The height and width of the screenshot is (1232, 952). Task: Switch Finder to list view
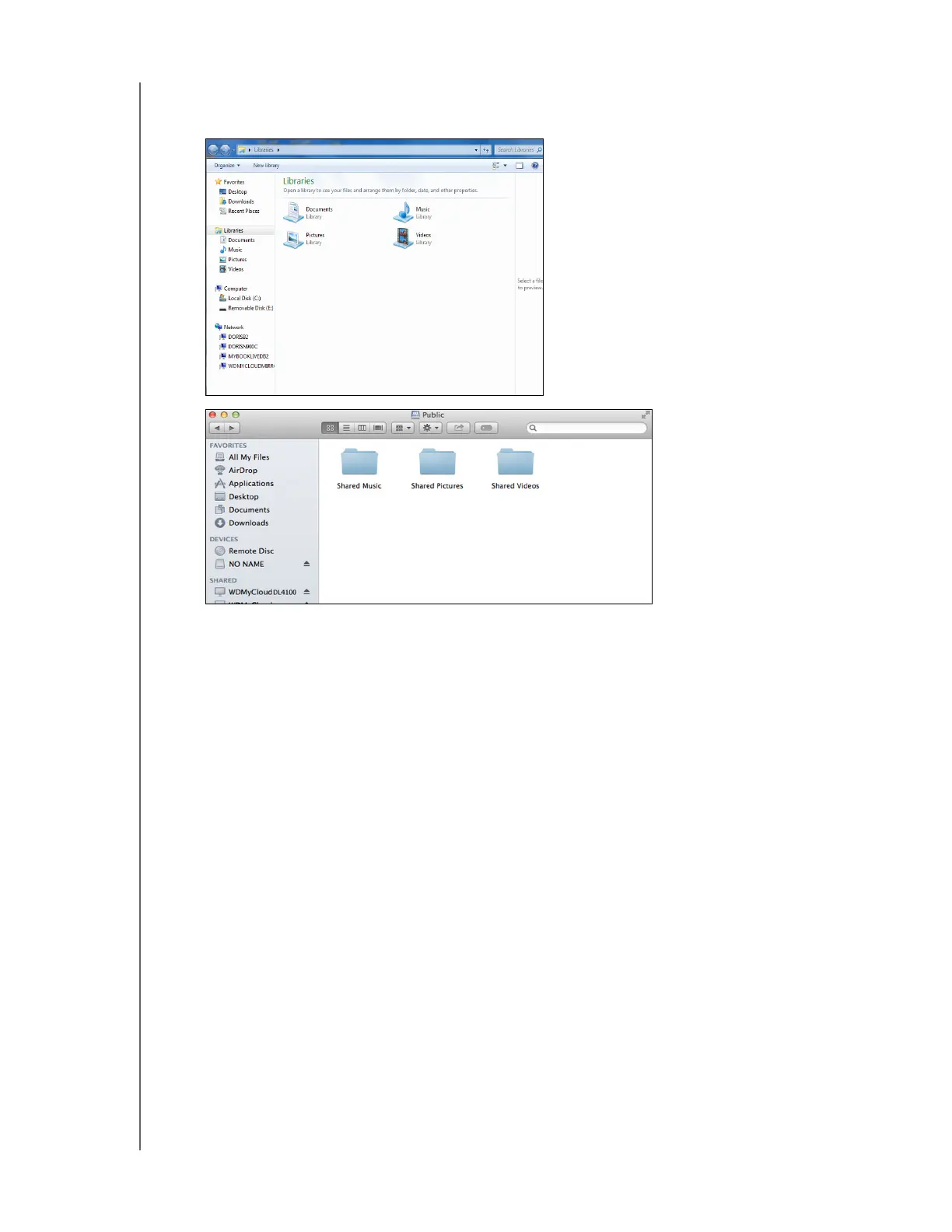[x=346, y=428]
